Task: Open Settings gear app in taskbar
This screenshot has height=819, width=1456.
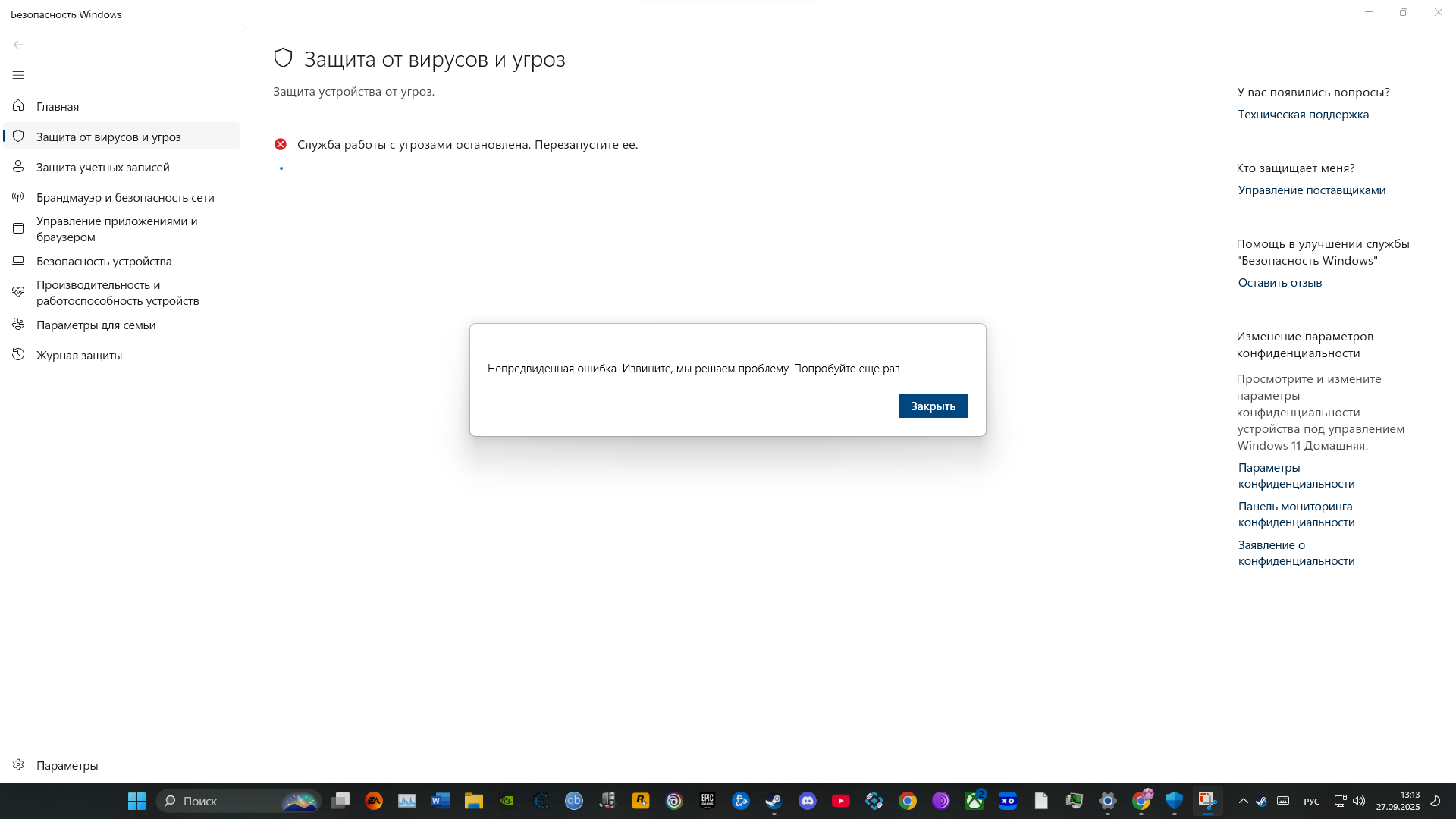Action: coord(1108,801)
